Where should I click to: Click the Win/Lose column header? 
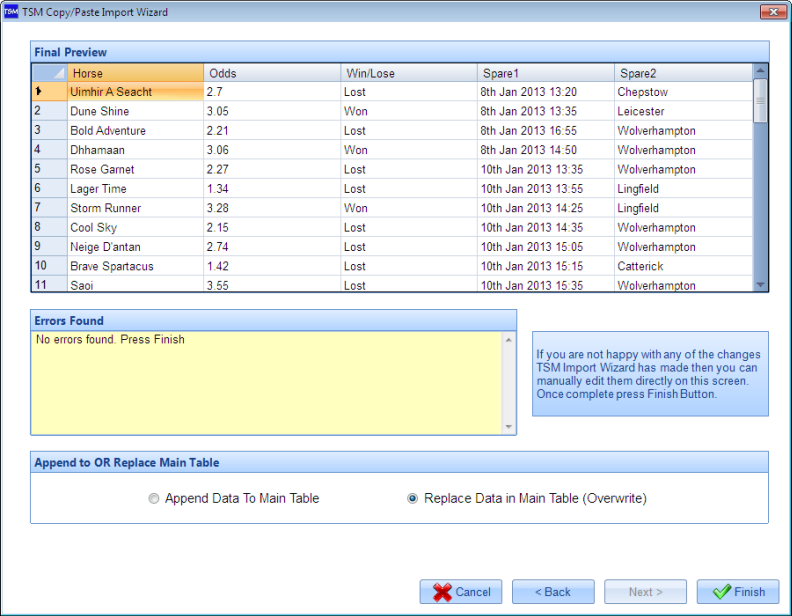pos(409,73)
